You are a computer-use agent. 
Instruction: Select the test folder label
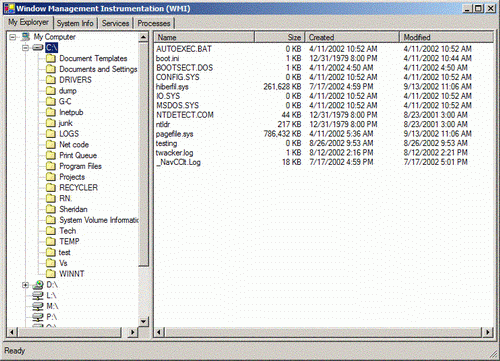pyautogui.click(x=65, y=252)
